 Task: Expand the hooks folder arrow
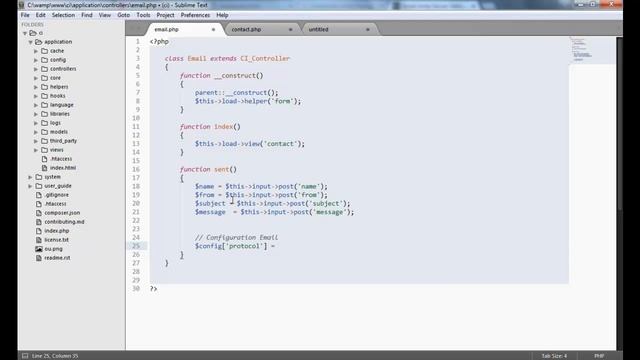pos(36,96)
